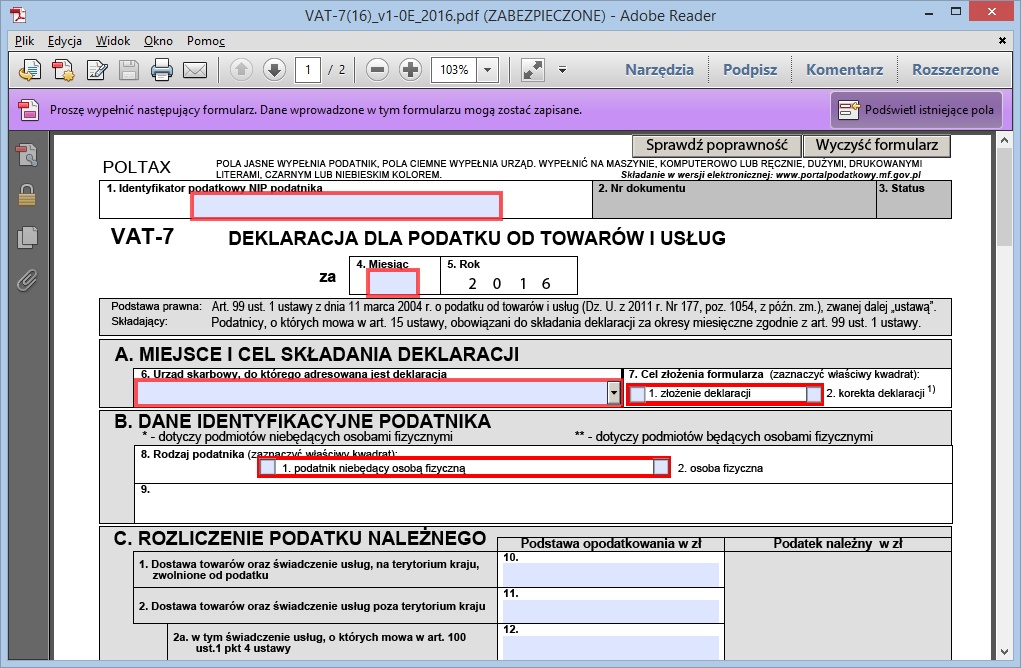This screenshot has width=1021, height=668.
Task: Minimize the Adobe Reader window
Action: click(x=929, y=12)
